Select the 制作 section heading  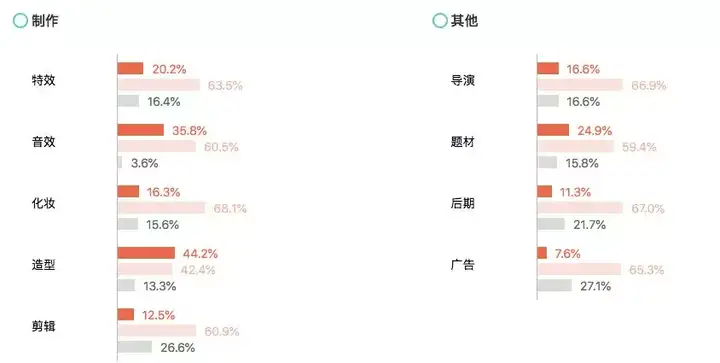pos(45,21)
